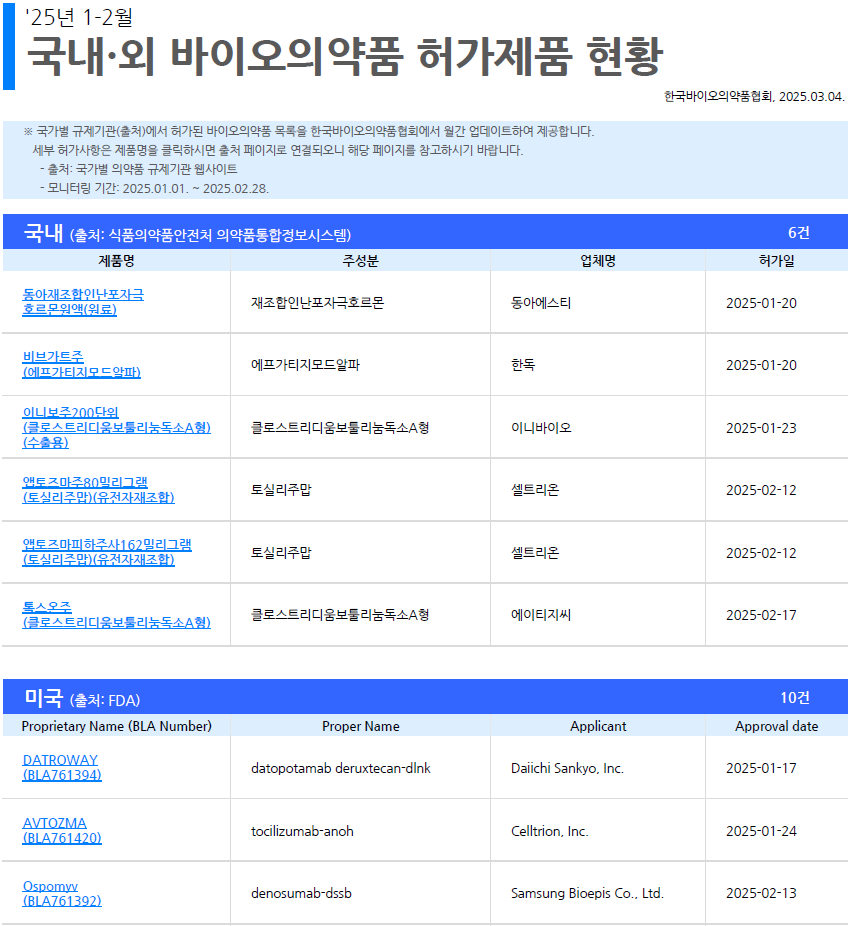Click the company name 동아에스티
852x926 pixels.
point(541,303)
